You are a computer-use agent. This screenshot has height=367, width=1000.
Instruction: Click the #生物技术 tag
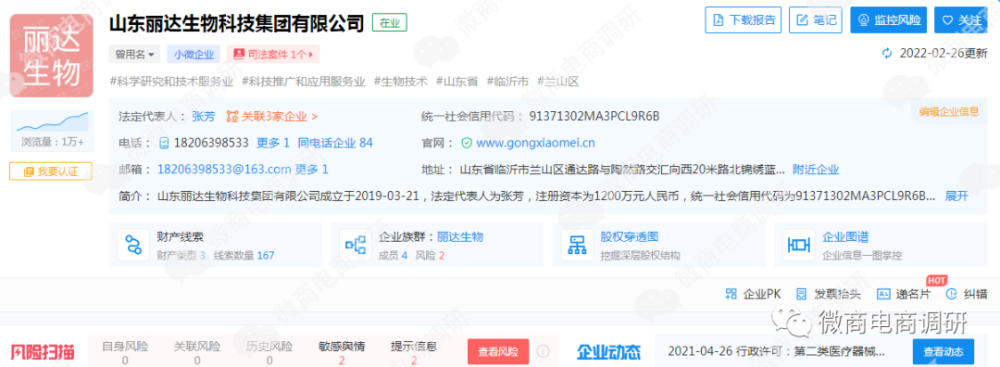point(401,82)
